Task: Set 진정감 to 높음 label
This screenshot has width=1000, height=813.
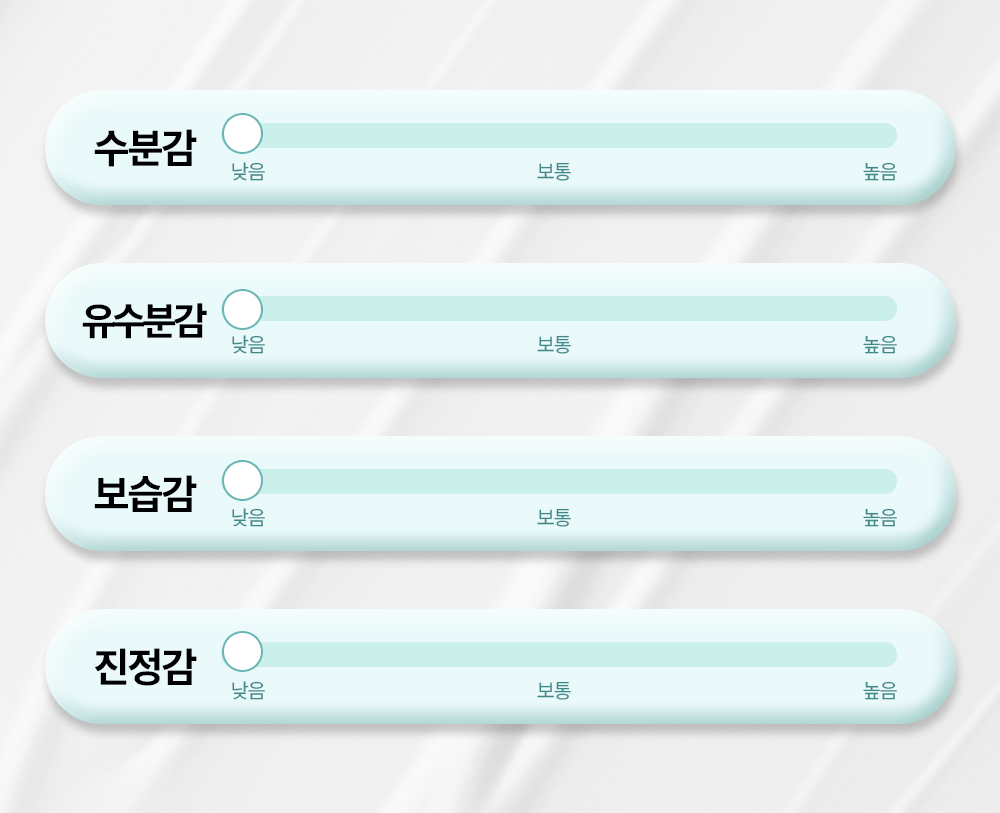Action: [x=880, y=691]
